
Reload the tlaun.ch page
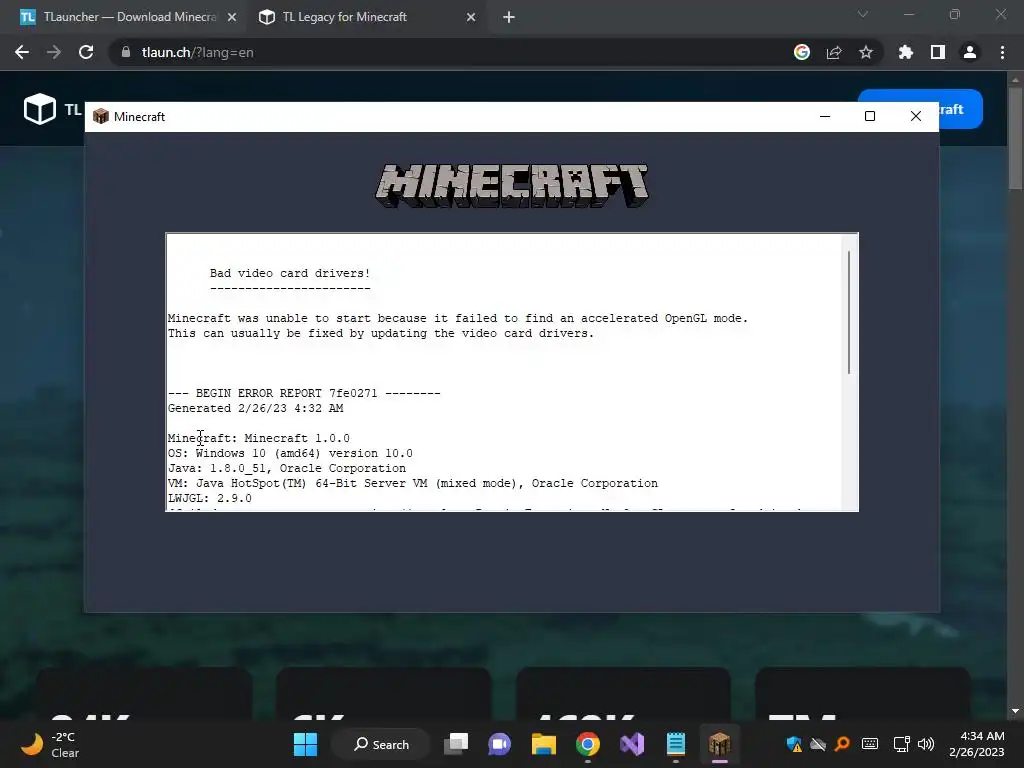coord(86,52)
